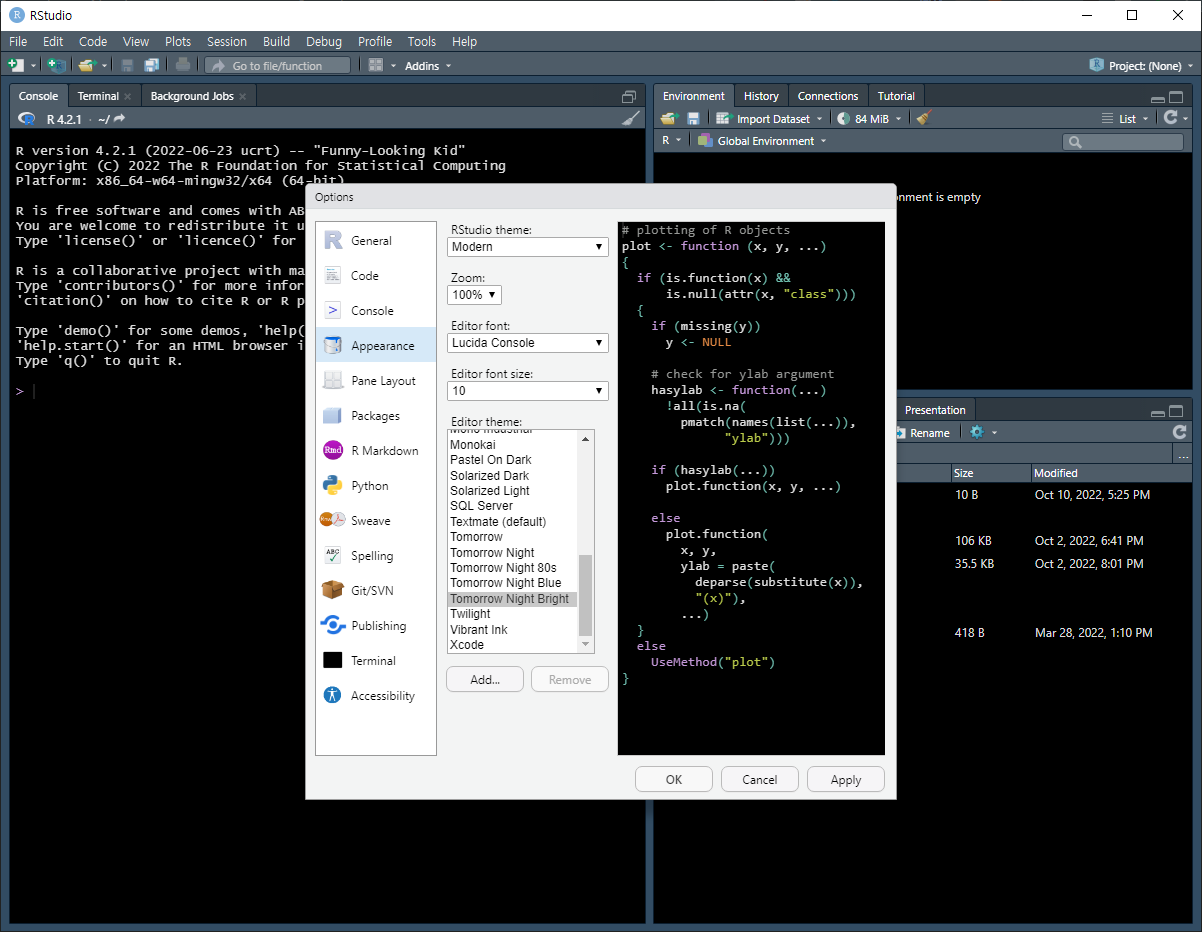Screen dimensions: 1202x932
Task: Click the Save current document icon
Action: (128, 65)
